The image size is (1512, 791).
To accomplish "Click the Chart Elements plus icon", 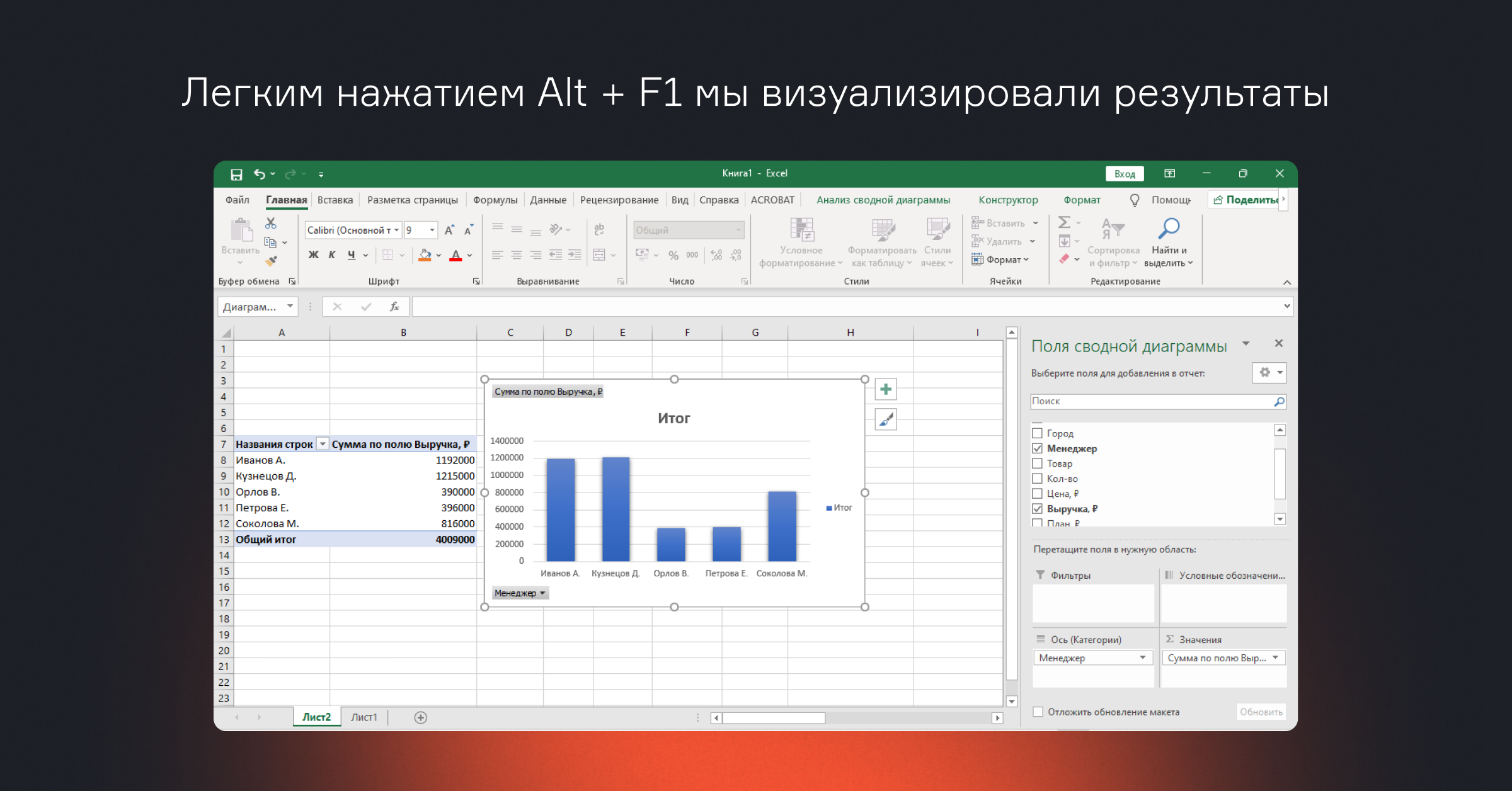I will coord(886,390).
